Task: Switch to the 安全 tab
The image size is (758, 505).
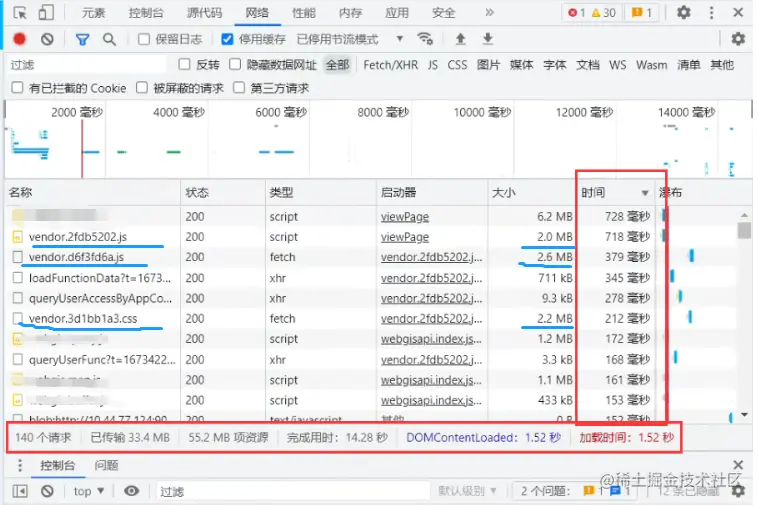Action: point(443,13)
